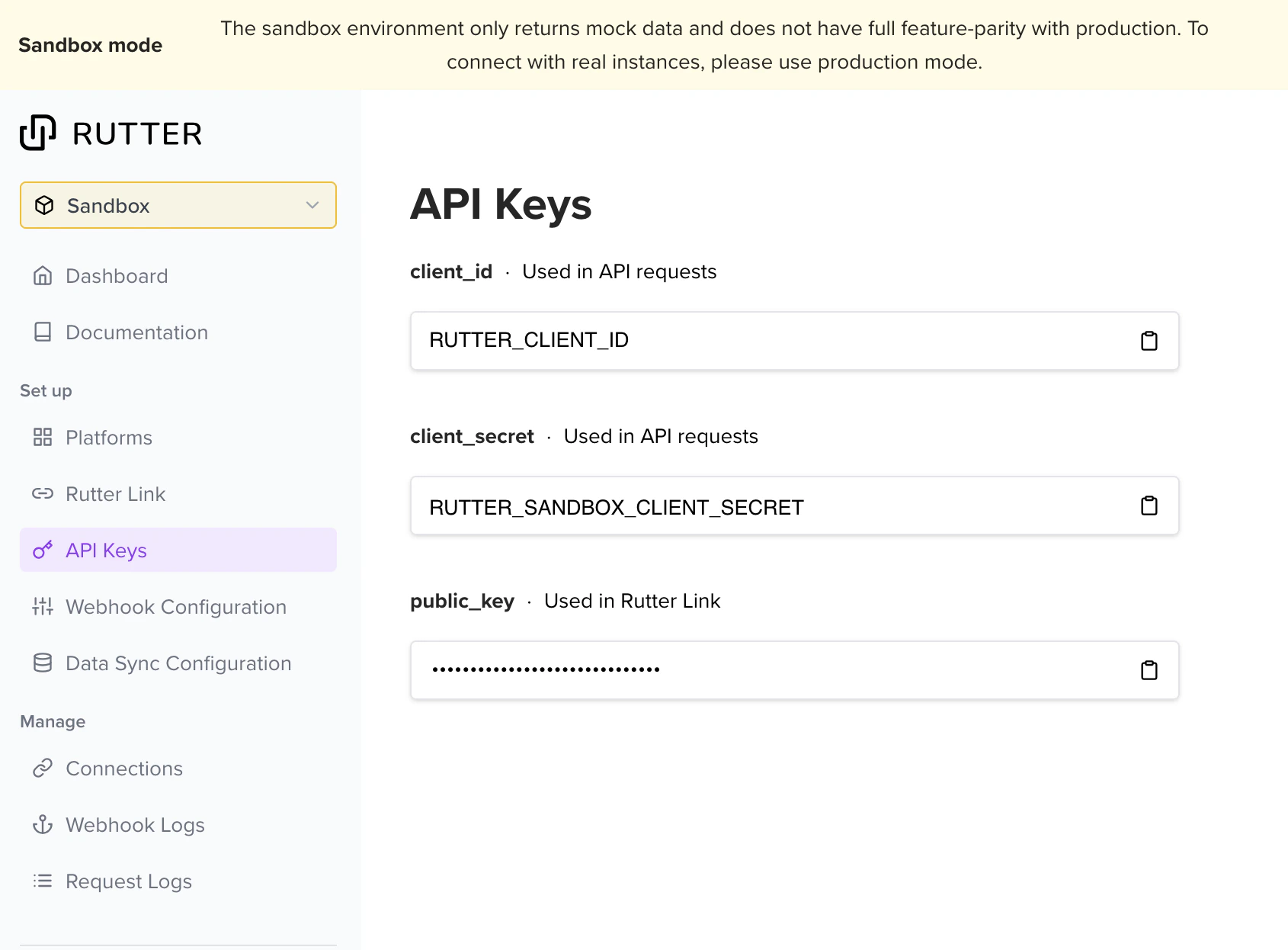The width and height of the screenshot is (1288, 950).
Task: Select the Dashboard home icon
Action: click(x=42, y=275)
